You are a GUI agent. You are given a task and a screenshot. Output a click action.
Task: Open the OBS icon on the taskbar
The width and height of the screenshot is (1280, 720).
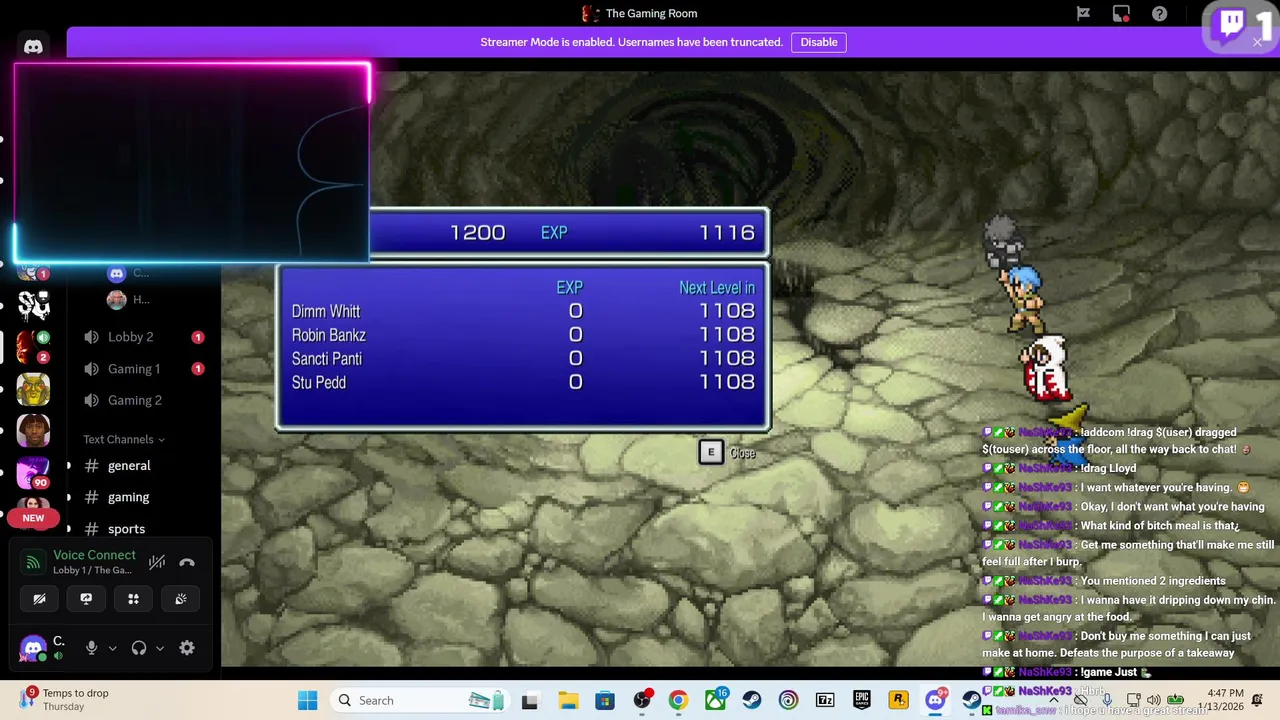(x=642, y=700)
